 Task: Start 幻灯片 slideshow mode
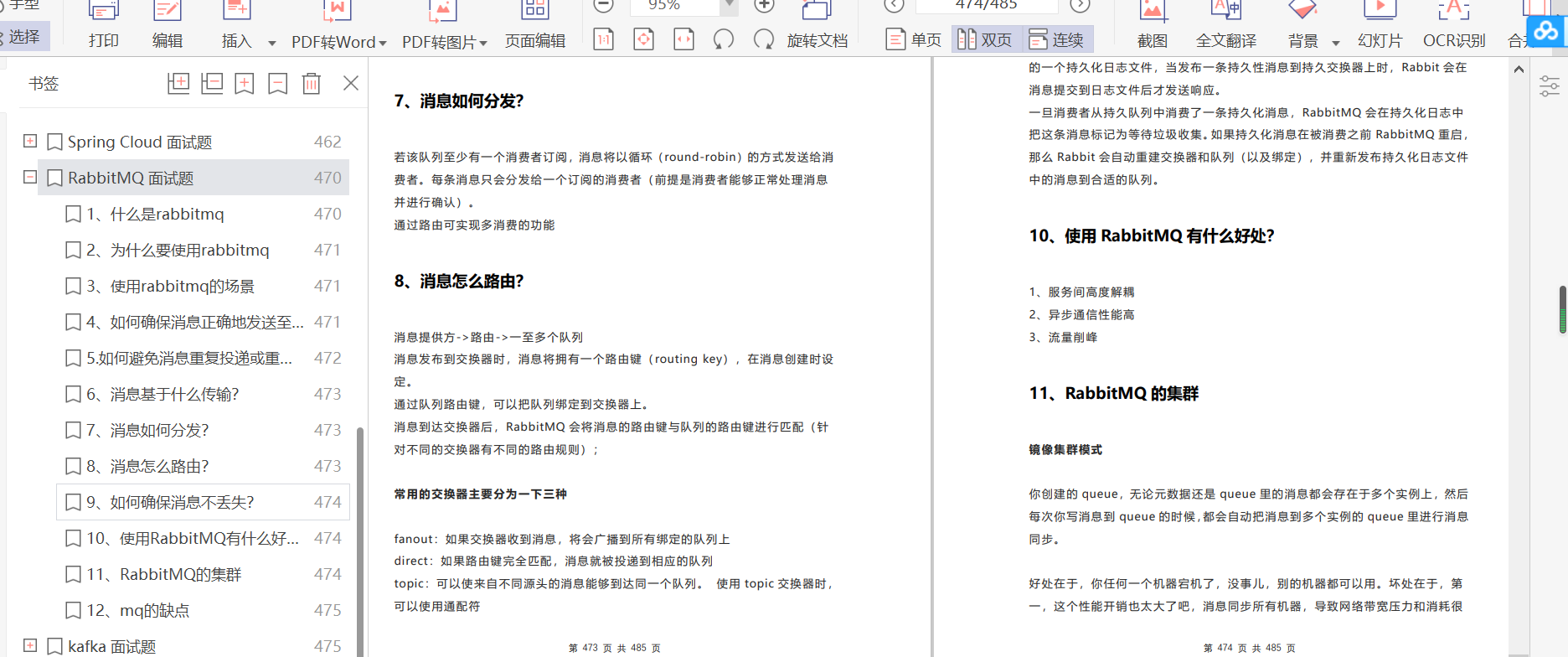click(x=1380, y=26)
